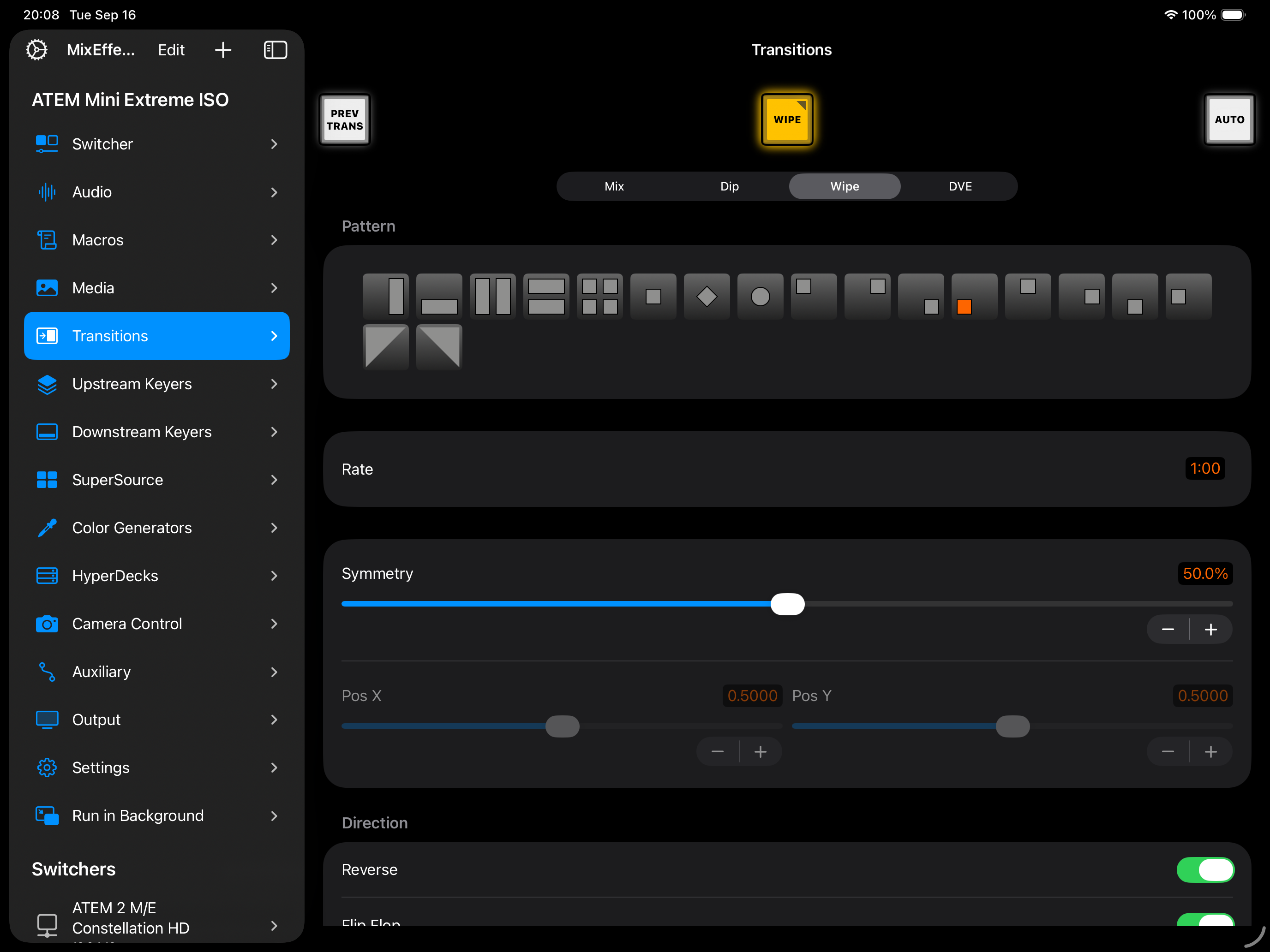Toggle the PREV TRANS button
Screen dimensions: 1270x952
344,119
